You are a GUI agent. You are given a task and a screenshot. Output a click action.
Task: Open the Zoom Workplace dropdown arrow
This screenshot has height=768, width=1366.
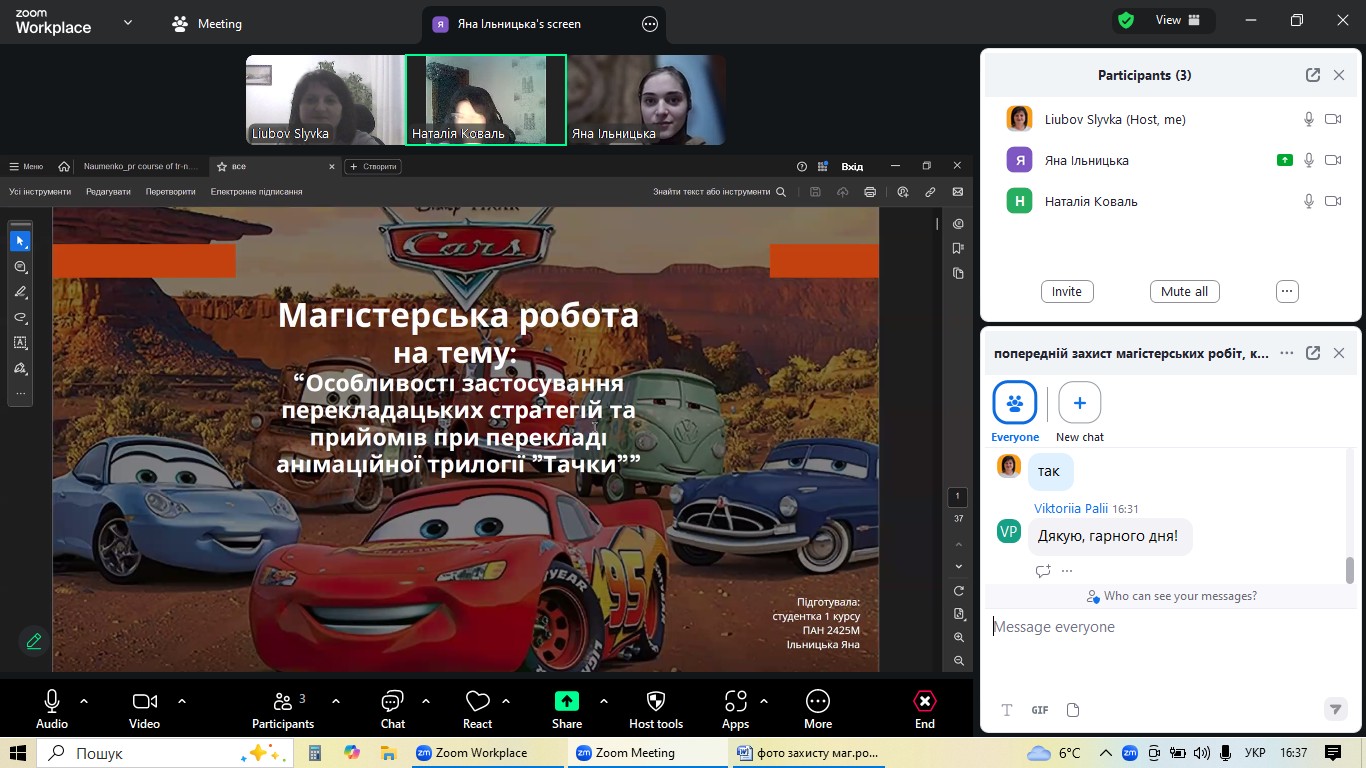[x=128, y=22]
